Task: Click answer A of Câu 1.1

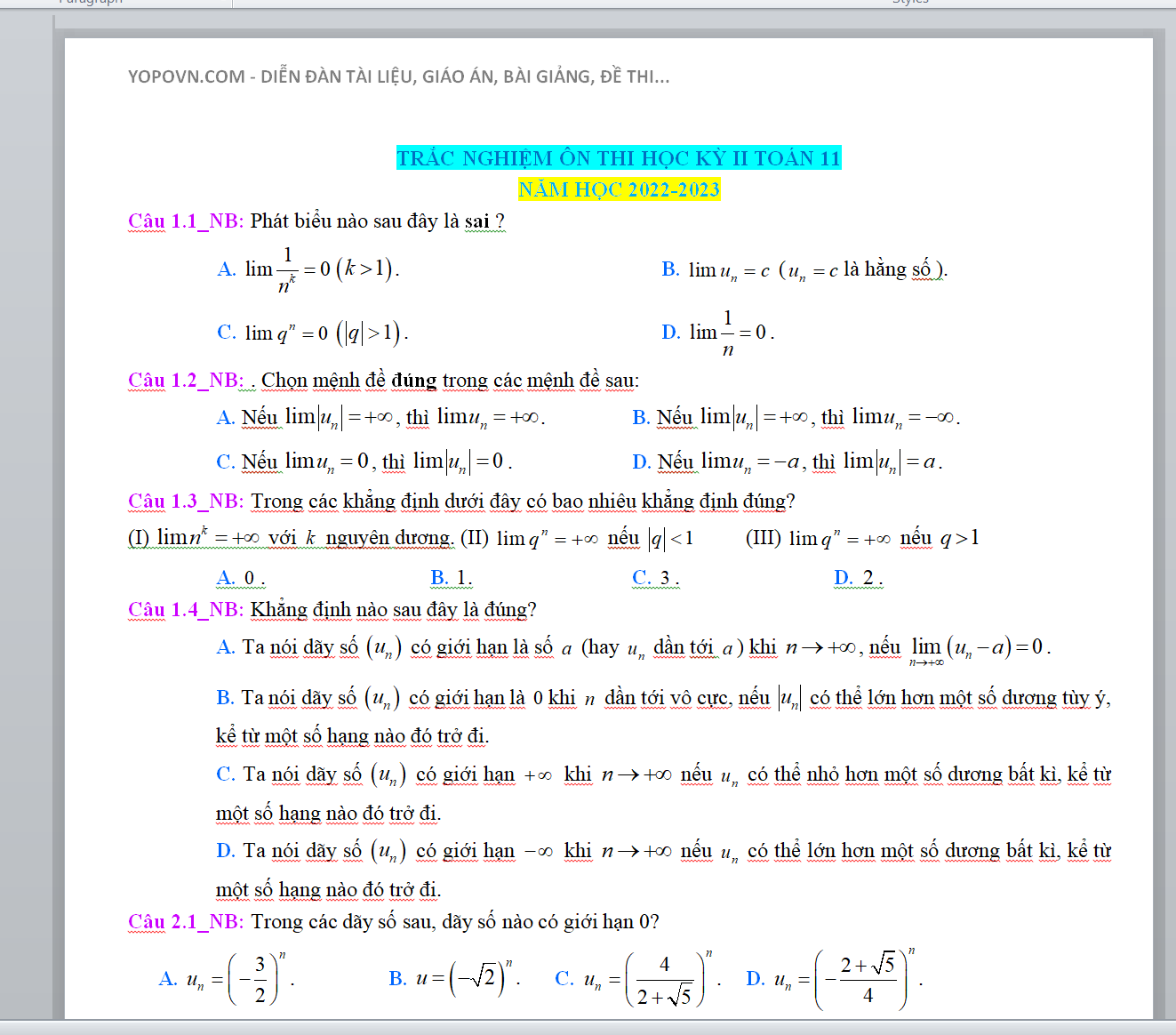Action: [x=308, y=269]
